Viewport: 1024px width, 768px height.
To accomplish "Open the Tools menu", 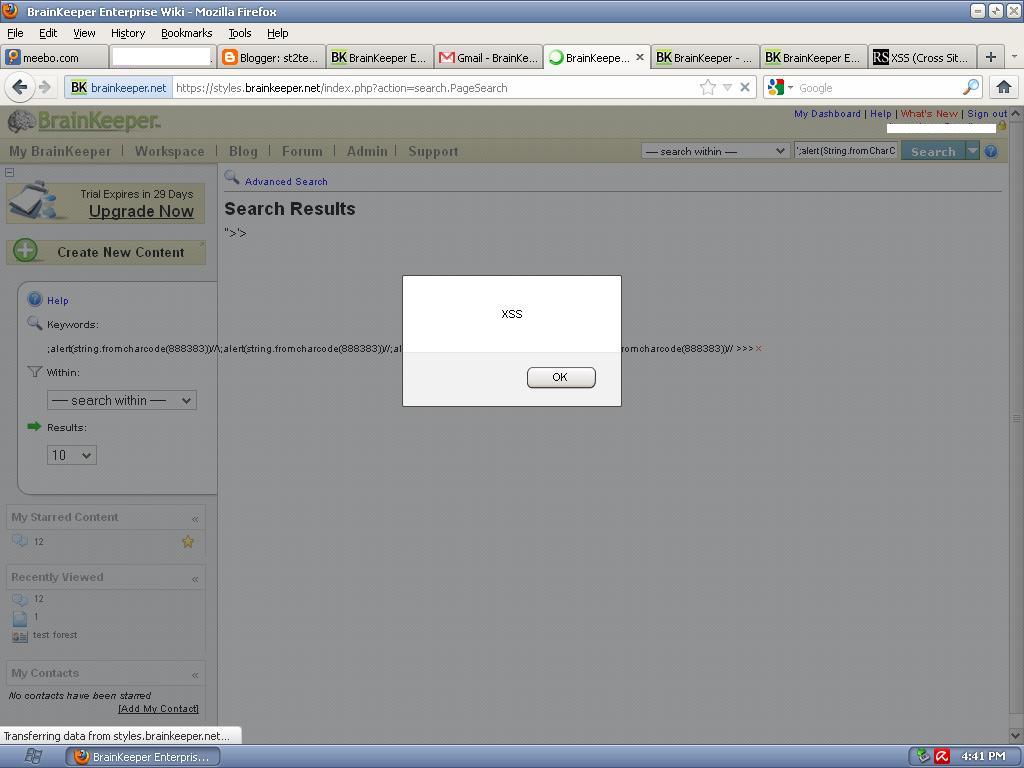I will coord(240,33).
